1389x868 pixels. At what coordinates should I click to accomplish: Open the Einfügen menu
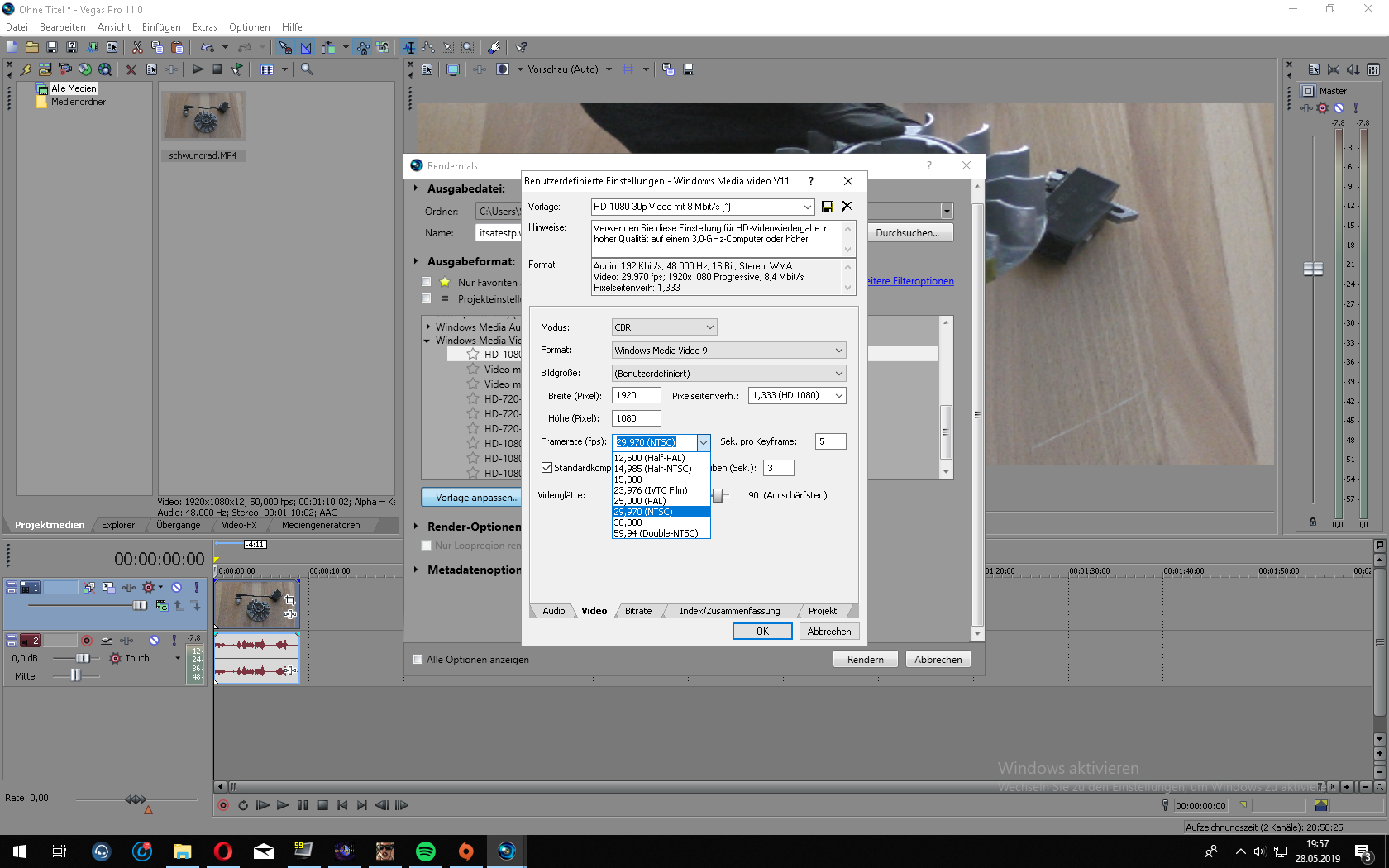tap(161, 27)
